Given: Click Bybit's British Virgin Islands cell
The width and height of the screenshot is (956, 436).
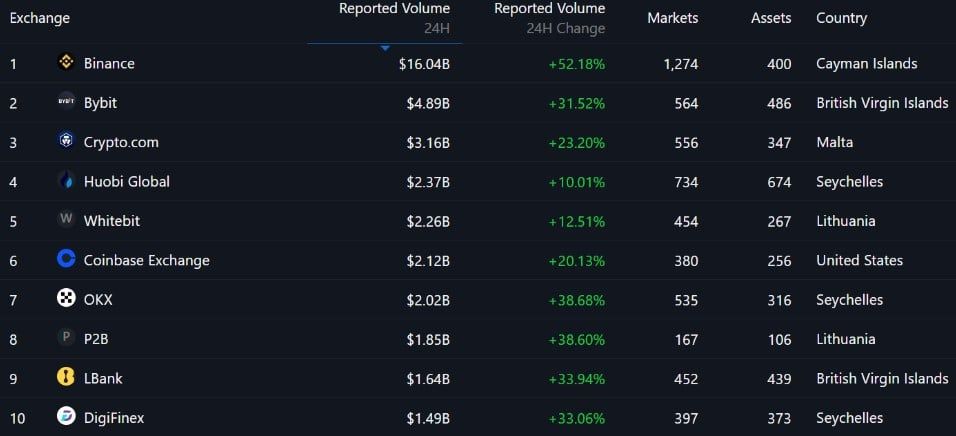Looking at the screenshot, I should (x=882, y=103).
